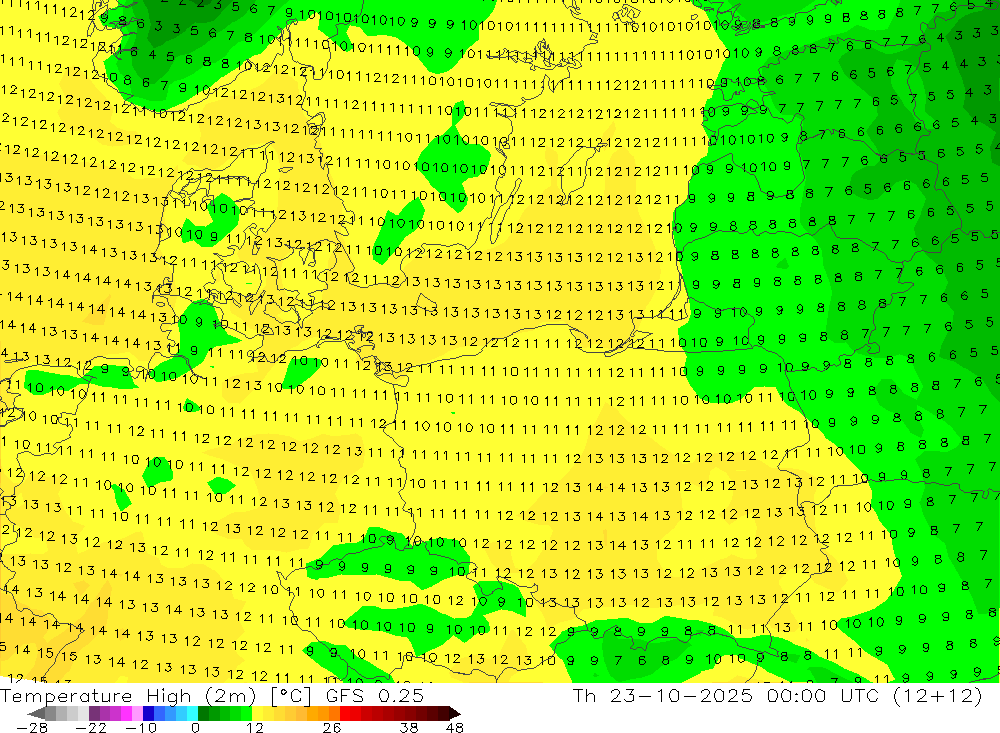Click the dark purple swatch above '-22'
The height and width of the screenshot is (733, 1000).
(94, 713)
